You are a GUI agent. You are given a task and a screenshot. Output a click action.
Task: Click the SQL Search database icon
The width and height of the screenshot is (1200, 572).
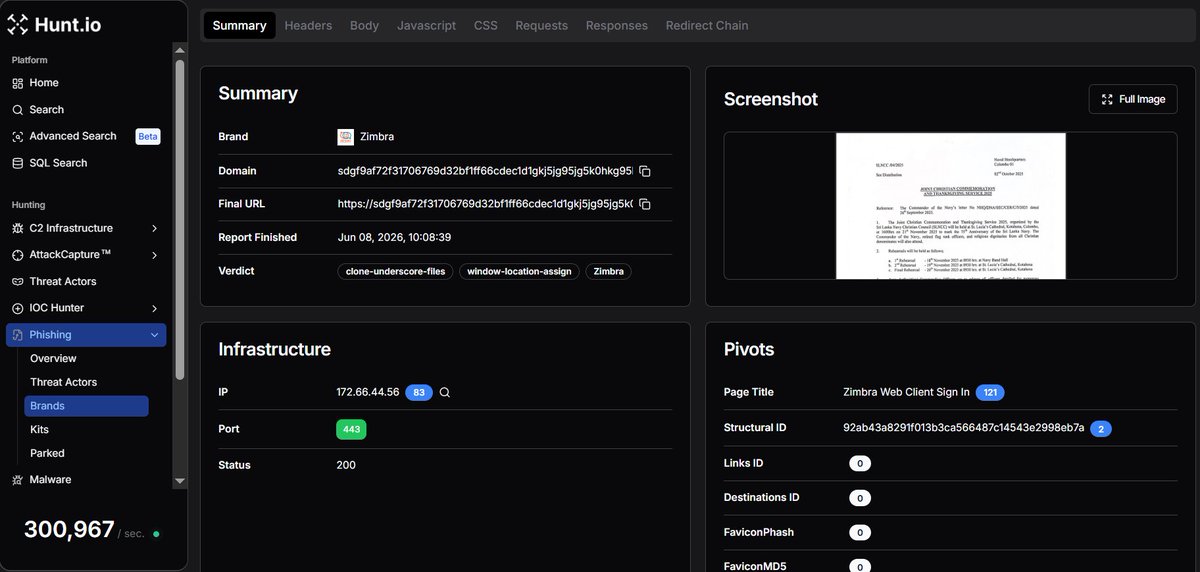click(x=18, y=163)
